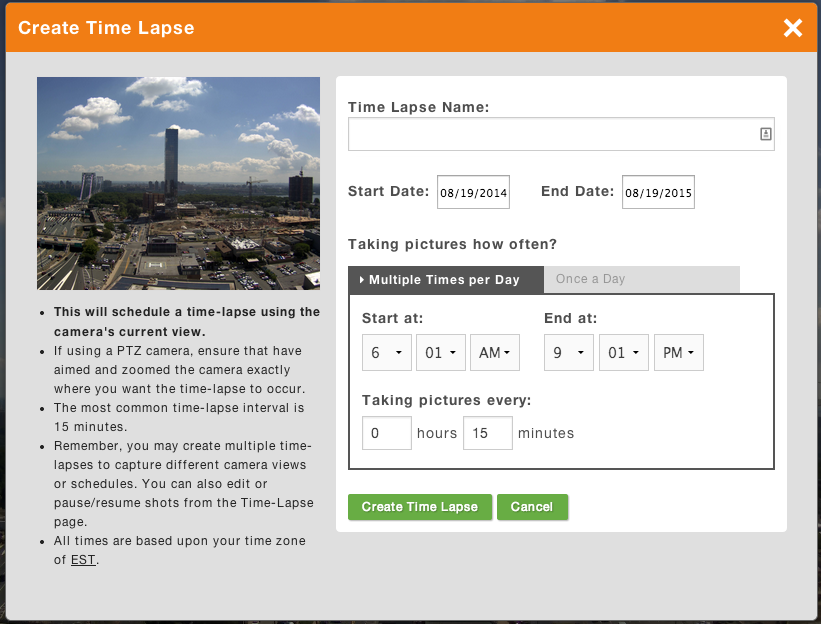The width and height of the screenshot is (821, 624).
Task: Open the Start at AM/PM dropdown
Action: coord(495,353)
